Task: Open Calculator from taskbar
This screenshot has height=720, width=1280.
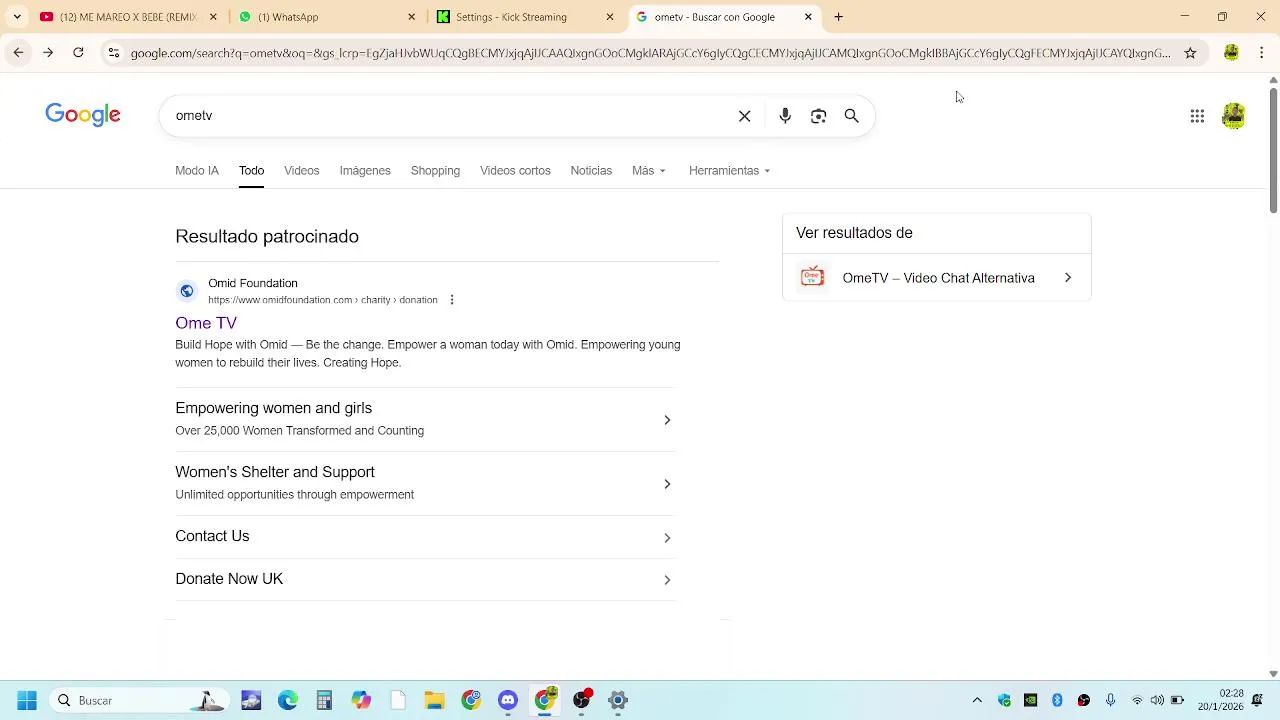Action: 324,700
